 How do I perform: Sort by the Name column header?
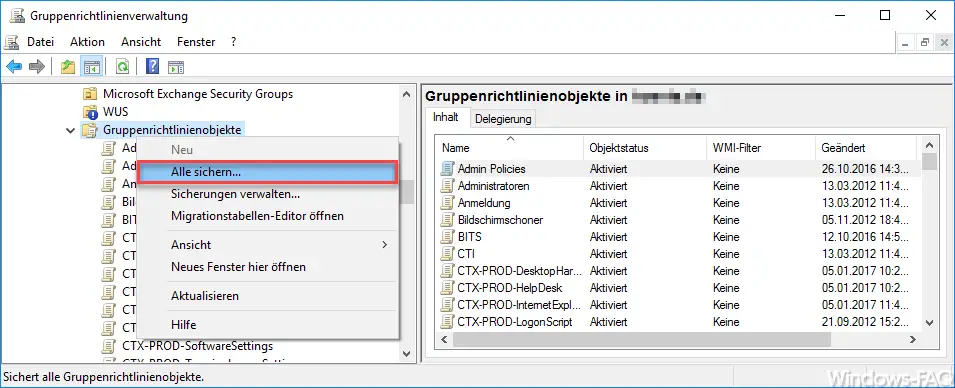tap(510, 148)
